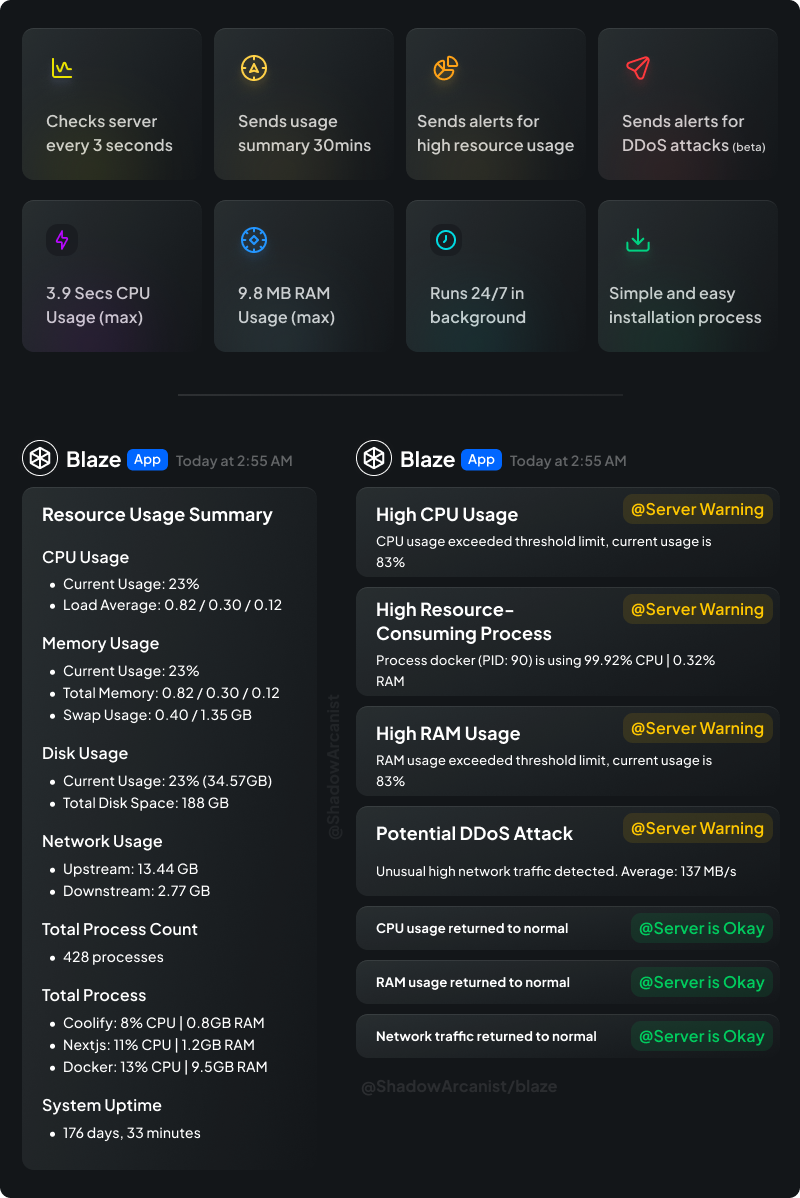Click 'Coolify: 8% CPU | 0.8GB RAM' line

164,1023
